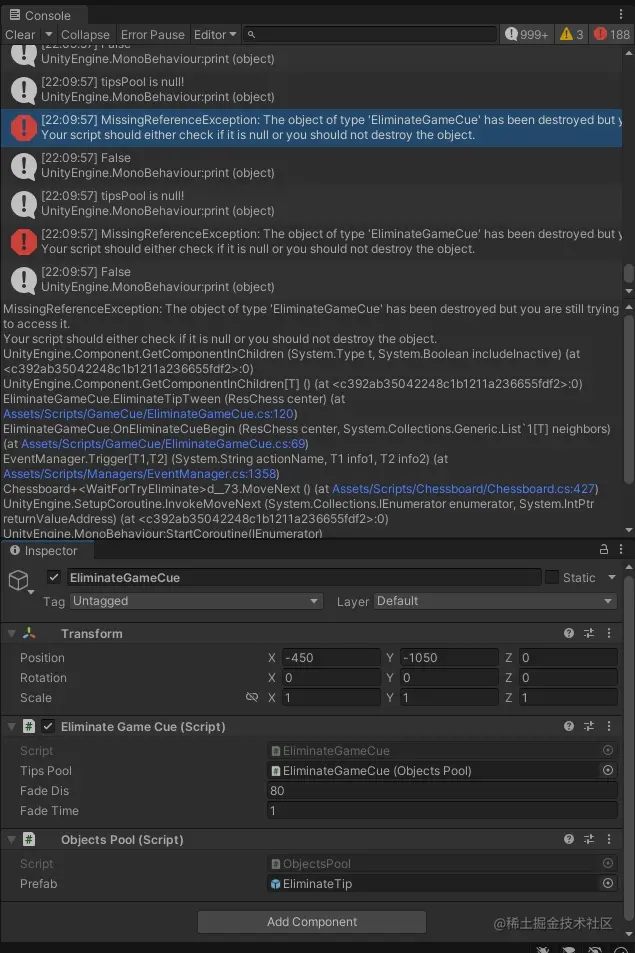Image resolution: width=635 pixels, height=953 pixels.
Task: Open the Layer dropdown showing Default
Action: coord(495,600)
